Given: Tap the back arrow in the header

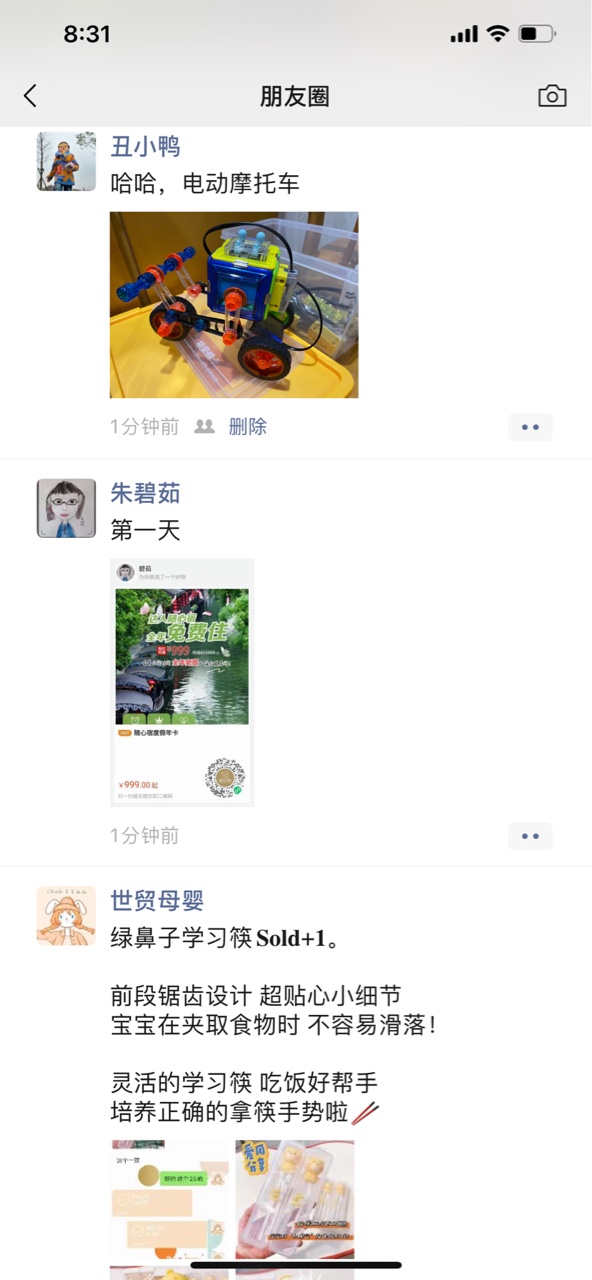Looking at the screenshot, I should tap(30, 96).
